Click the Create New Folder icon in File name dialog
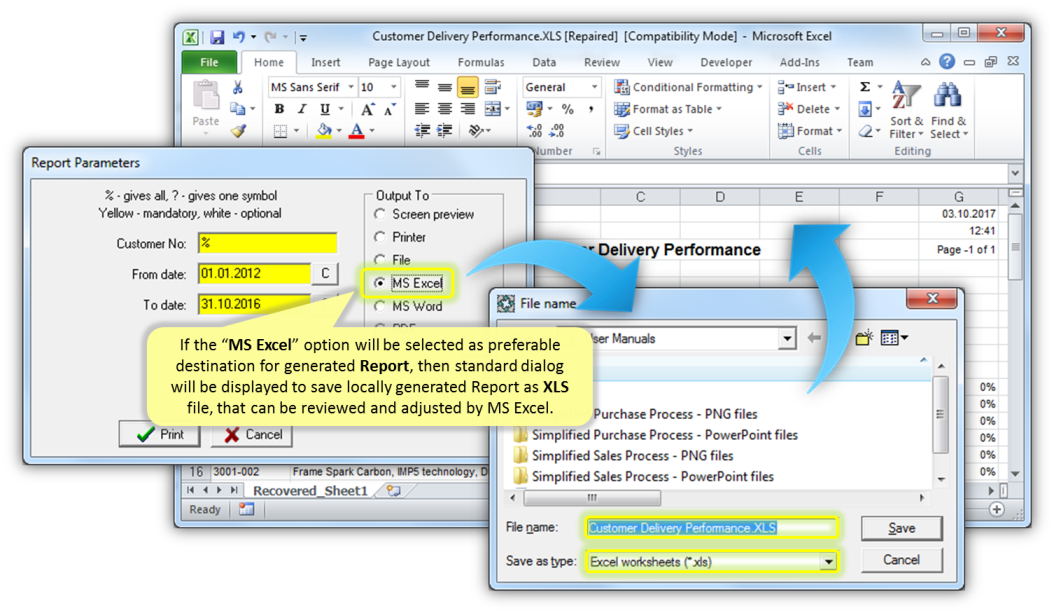The width and height of the screenshot is (1054, 613). pyautogui.click(x=864, y=337)
